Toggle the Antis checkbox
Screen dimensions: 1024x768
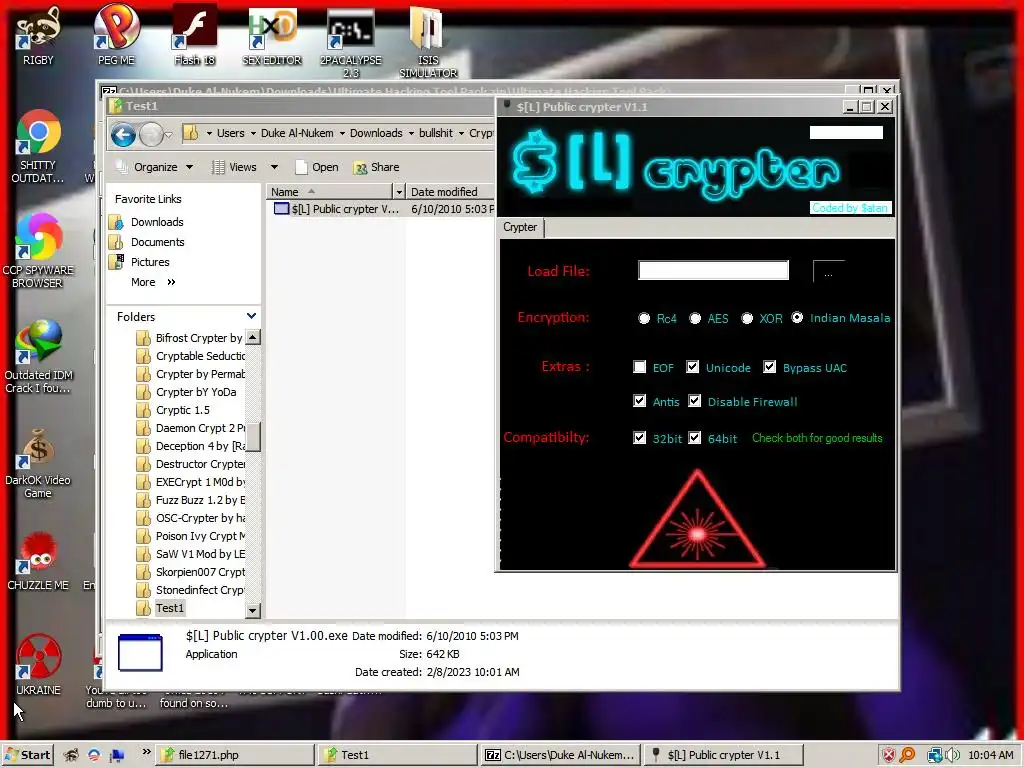(x=639, y=401)
